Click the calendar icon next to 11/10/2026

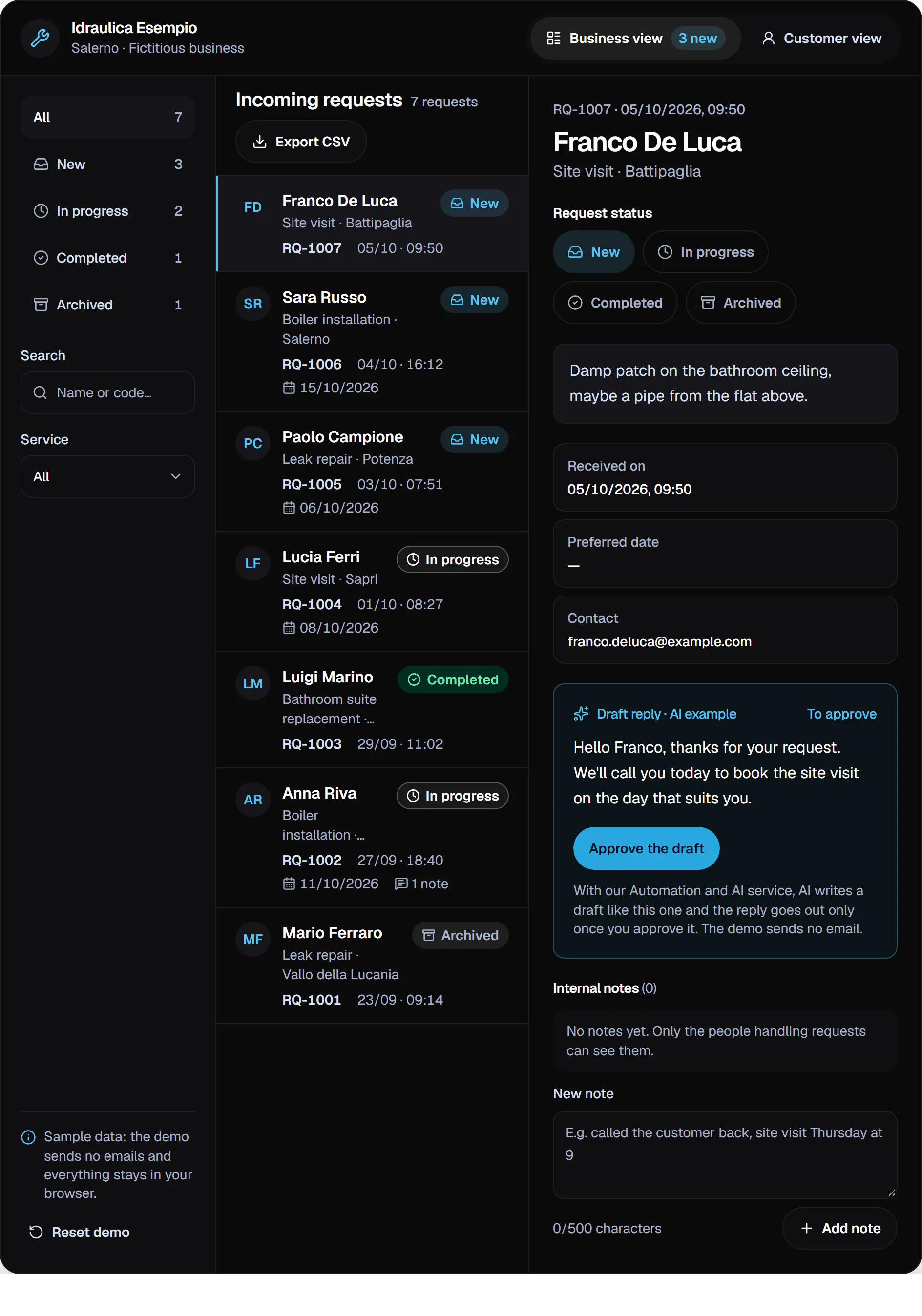point(289,884)
